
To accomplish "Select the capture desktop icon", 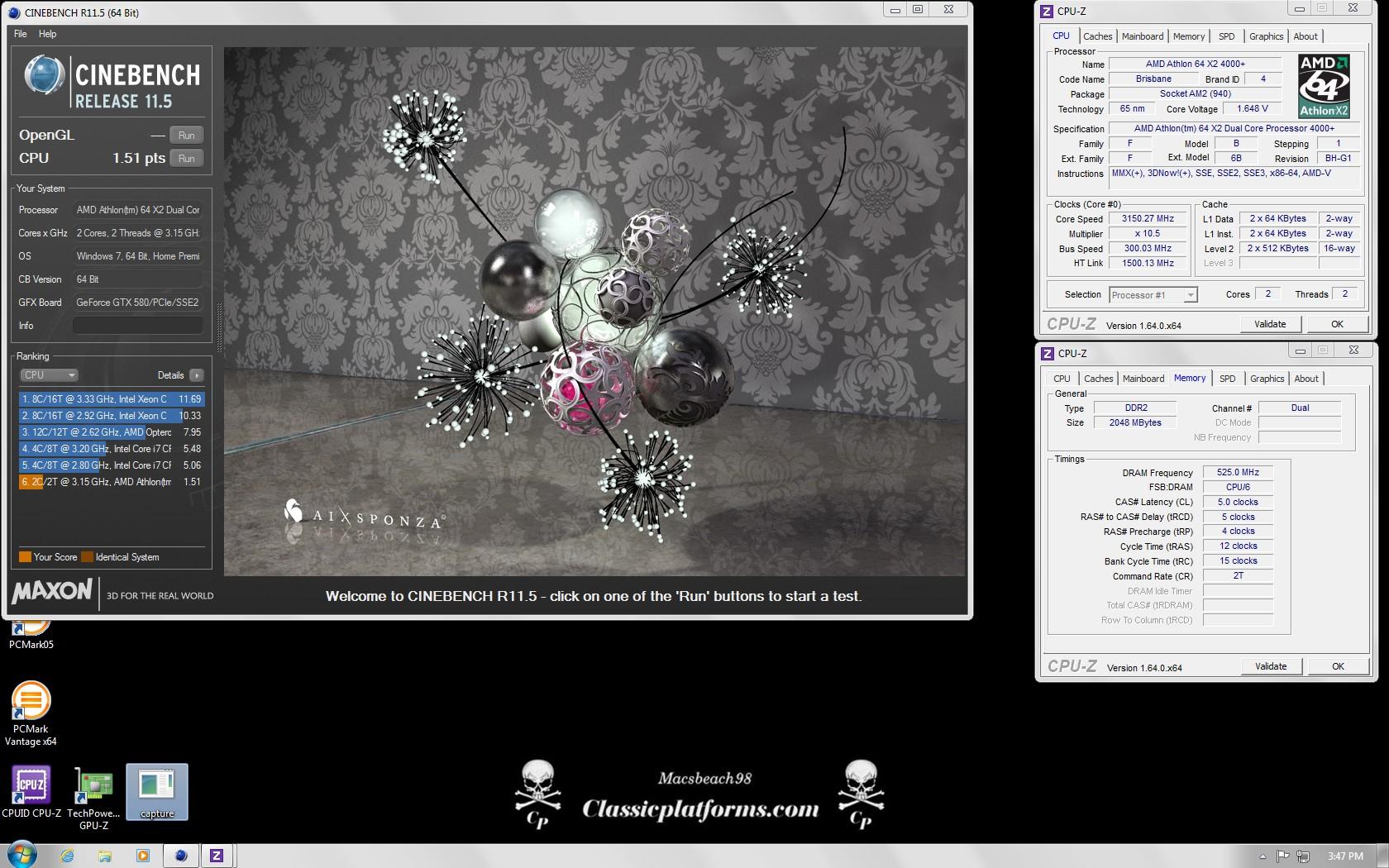I will point(157,792).
